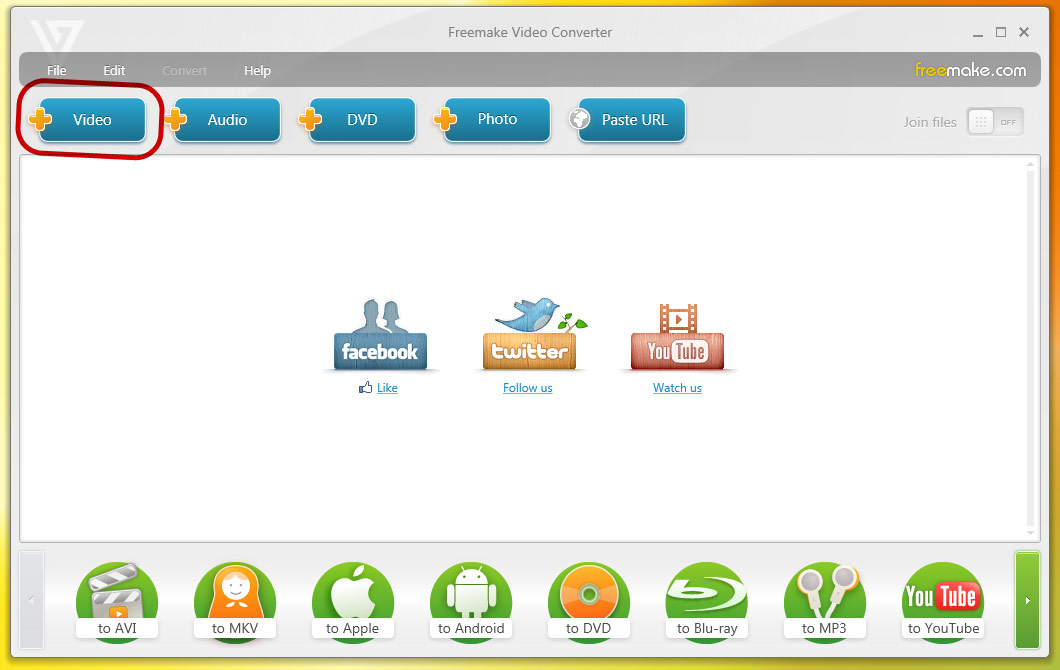The image size is (1060, 670).
Task: Open the File menu
Action: pos(57,71)
